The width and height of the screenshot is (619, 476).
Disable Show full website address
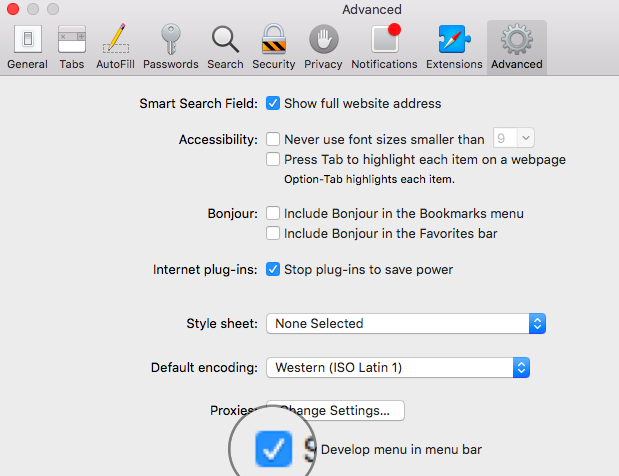273,103
